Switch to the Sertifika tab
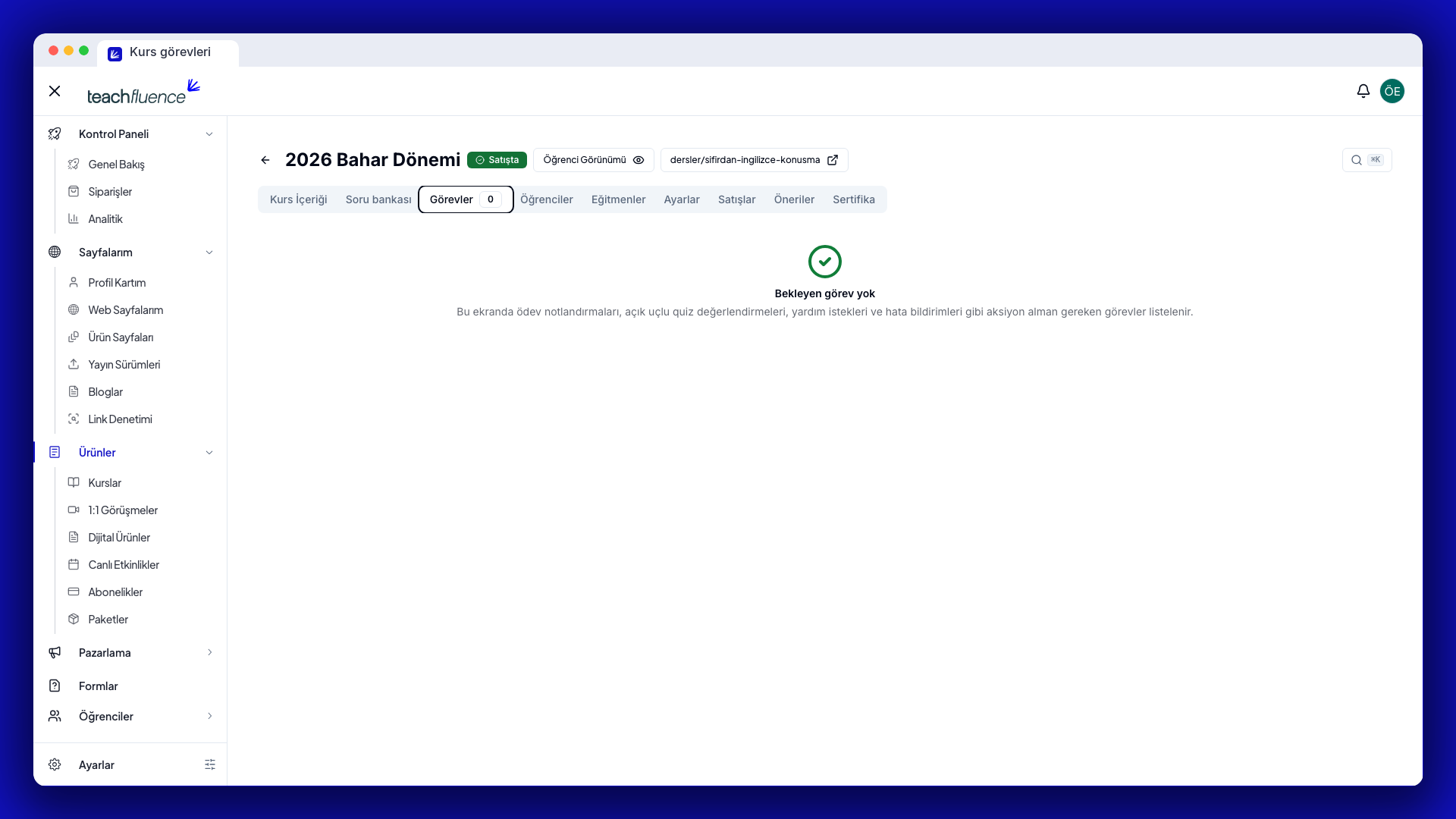Viewport: 1456px width, 819px height. (854, 199)
